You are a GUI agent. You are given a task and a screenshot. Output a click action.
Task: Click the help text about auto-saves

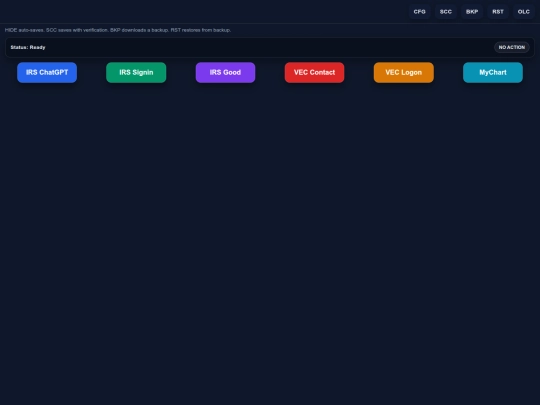[118, 30]
